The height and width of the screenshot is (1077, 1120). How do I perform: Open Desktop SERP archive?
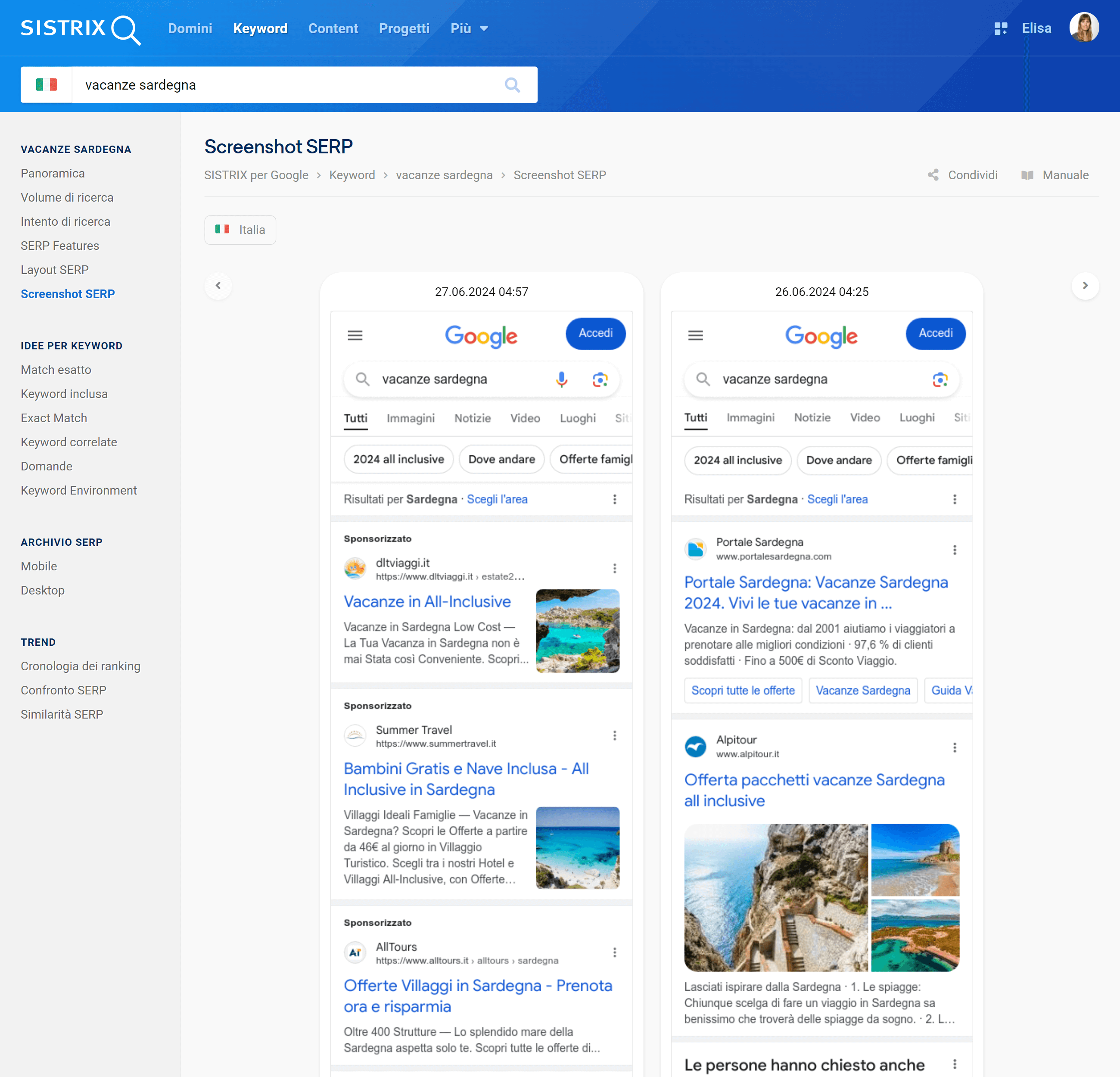[x=42, y=590]
